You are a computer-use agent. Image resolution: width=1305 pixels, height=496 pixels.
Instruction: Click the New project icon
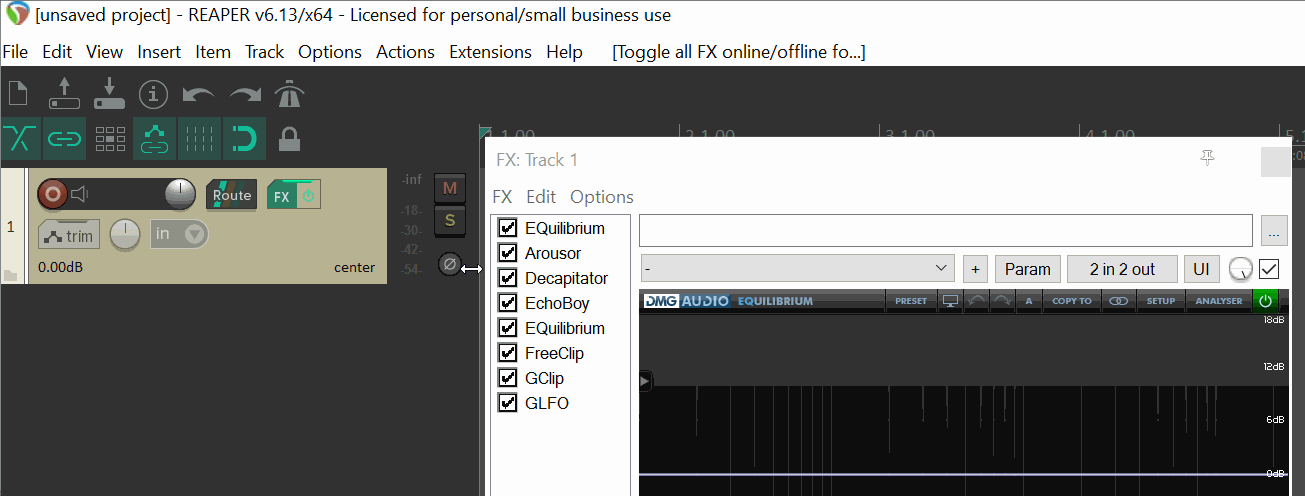[x=17, y=94]
